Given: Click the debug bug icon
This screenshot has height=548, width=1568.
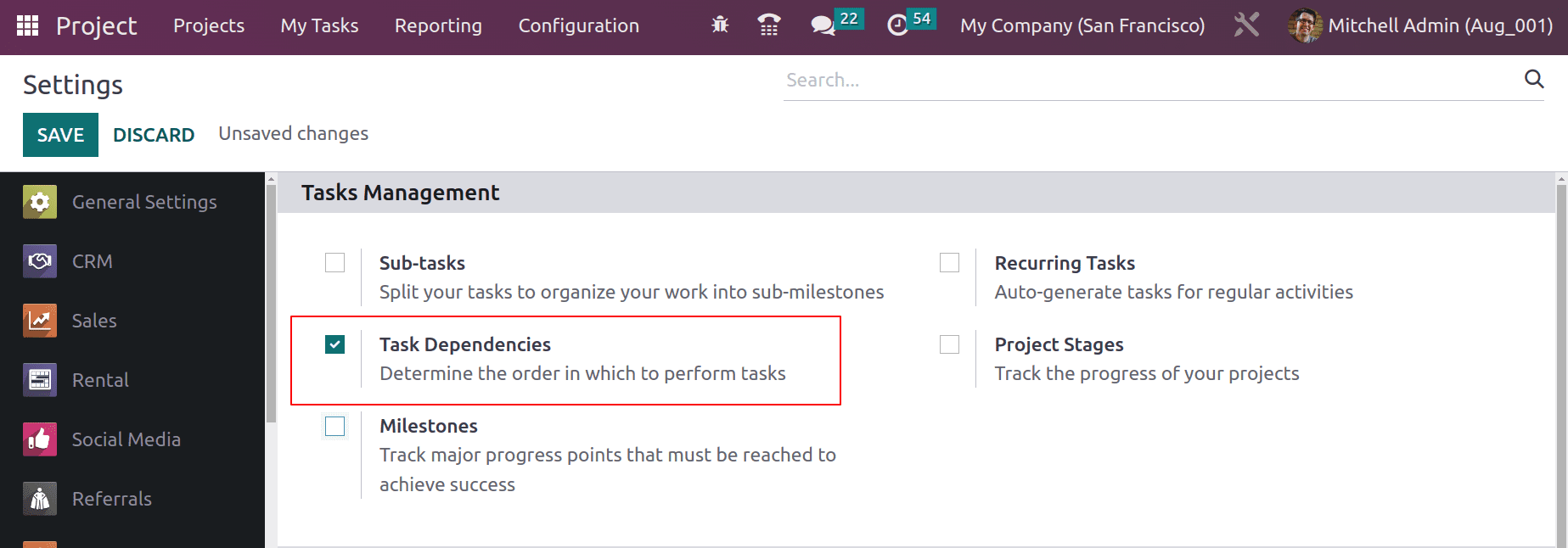Looking at the screenshot, I should [x=720, y=25].
